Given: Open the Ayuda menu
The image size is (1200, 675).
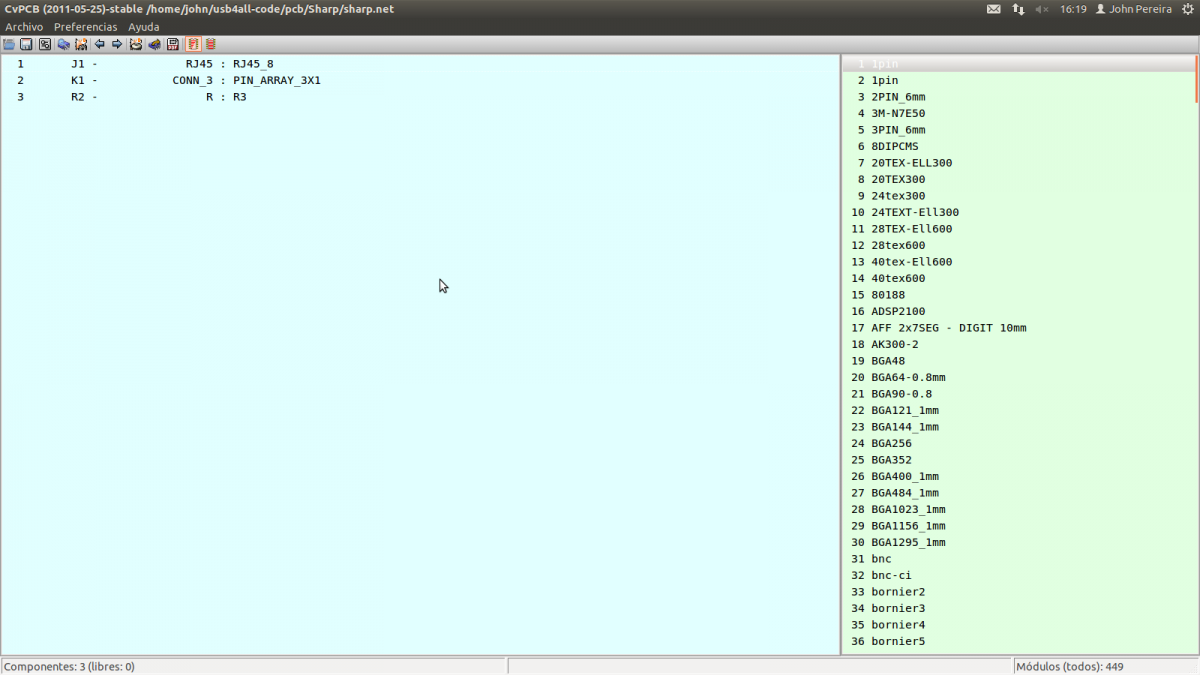Looking at the screenshot, I should (143, 27).
